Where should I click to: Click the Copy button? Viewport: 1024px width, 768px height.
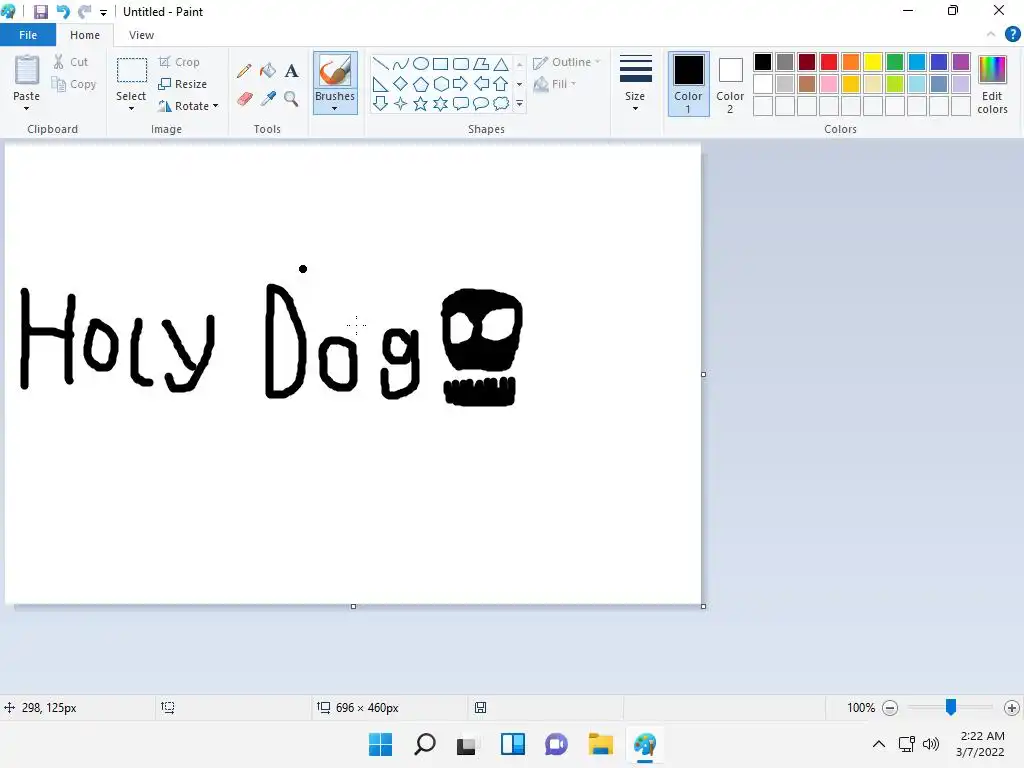[x=74, y=84]
